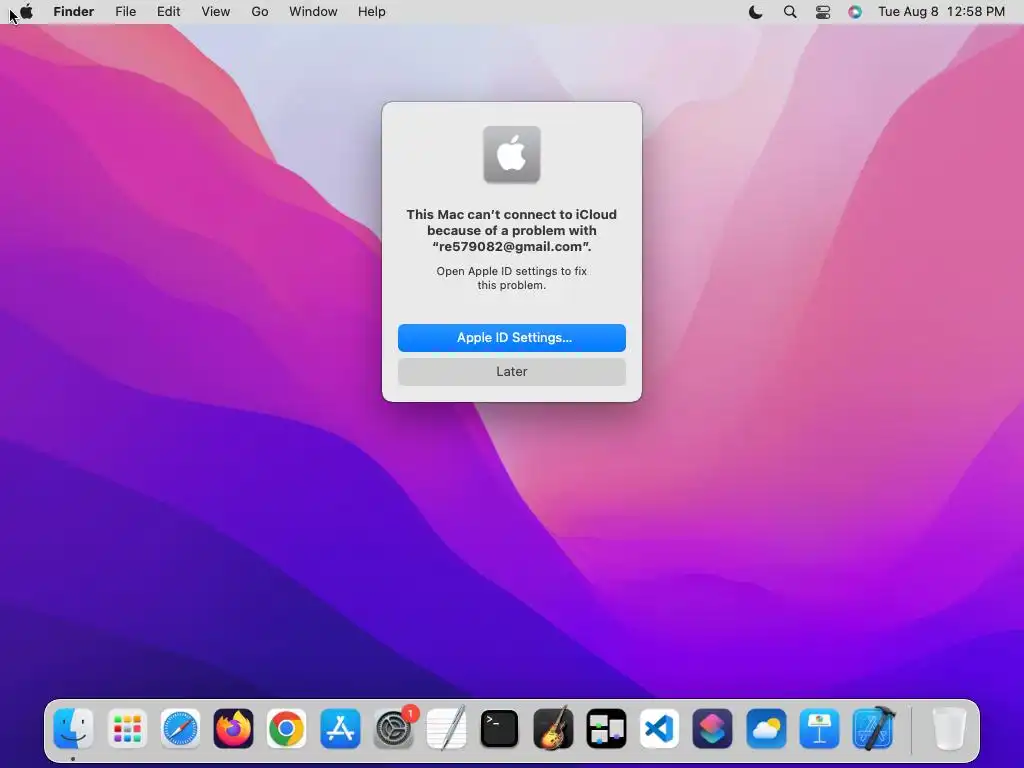Click the "Open Apple ID settings to fix" text
Screen dimensions: 1024x768
(x=511, y=271)
